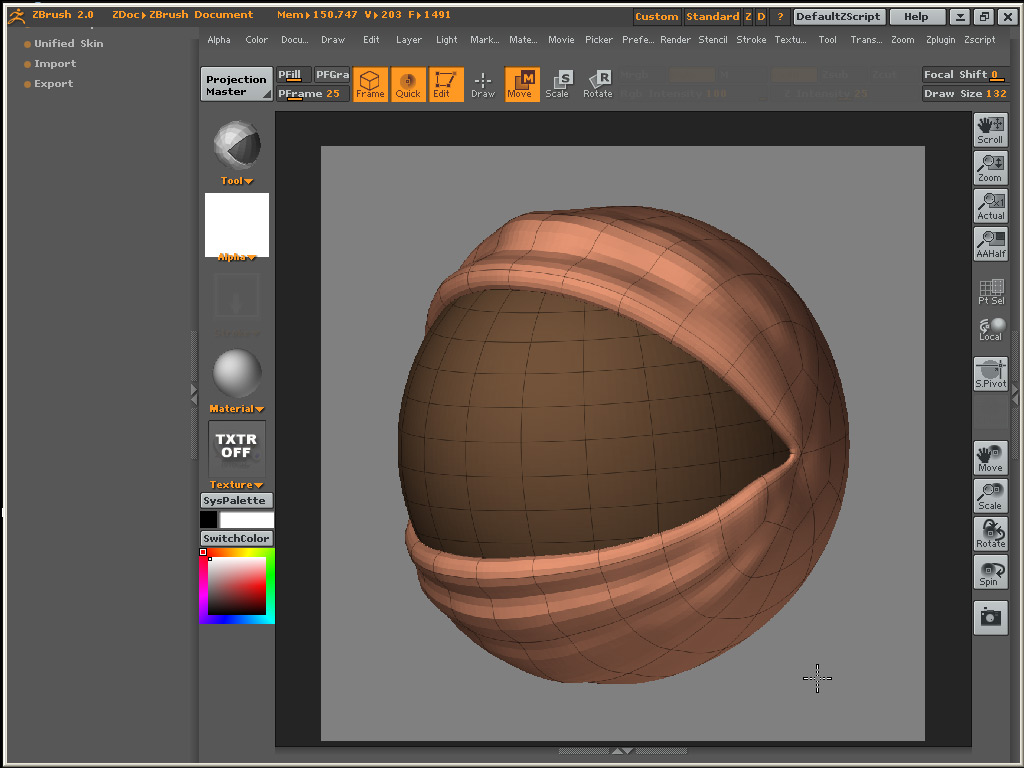Activate the Draw mode icon
Viewport: 1024px width, 768px height.
pyautogui.click(x=483, y=84)
